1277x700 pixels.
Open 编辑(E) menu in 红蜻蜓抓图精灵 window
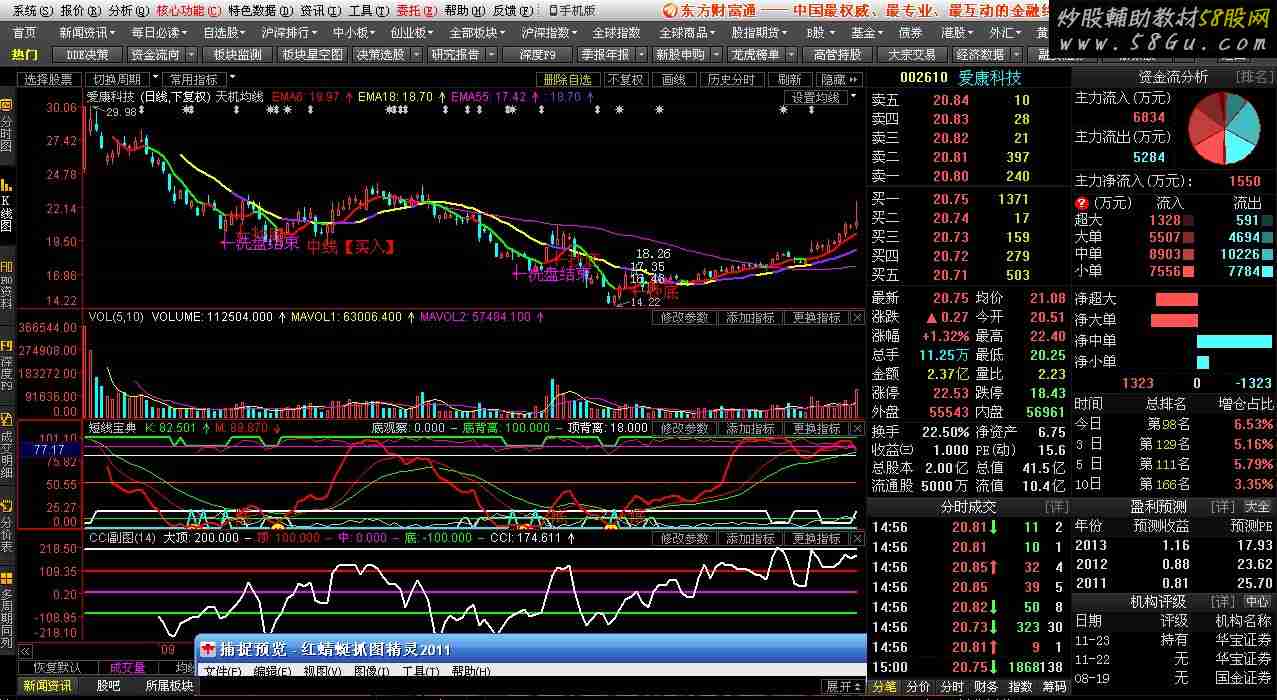click(x=272, y=672)
